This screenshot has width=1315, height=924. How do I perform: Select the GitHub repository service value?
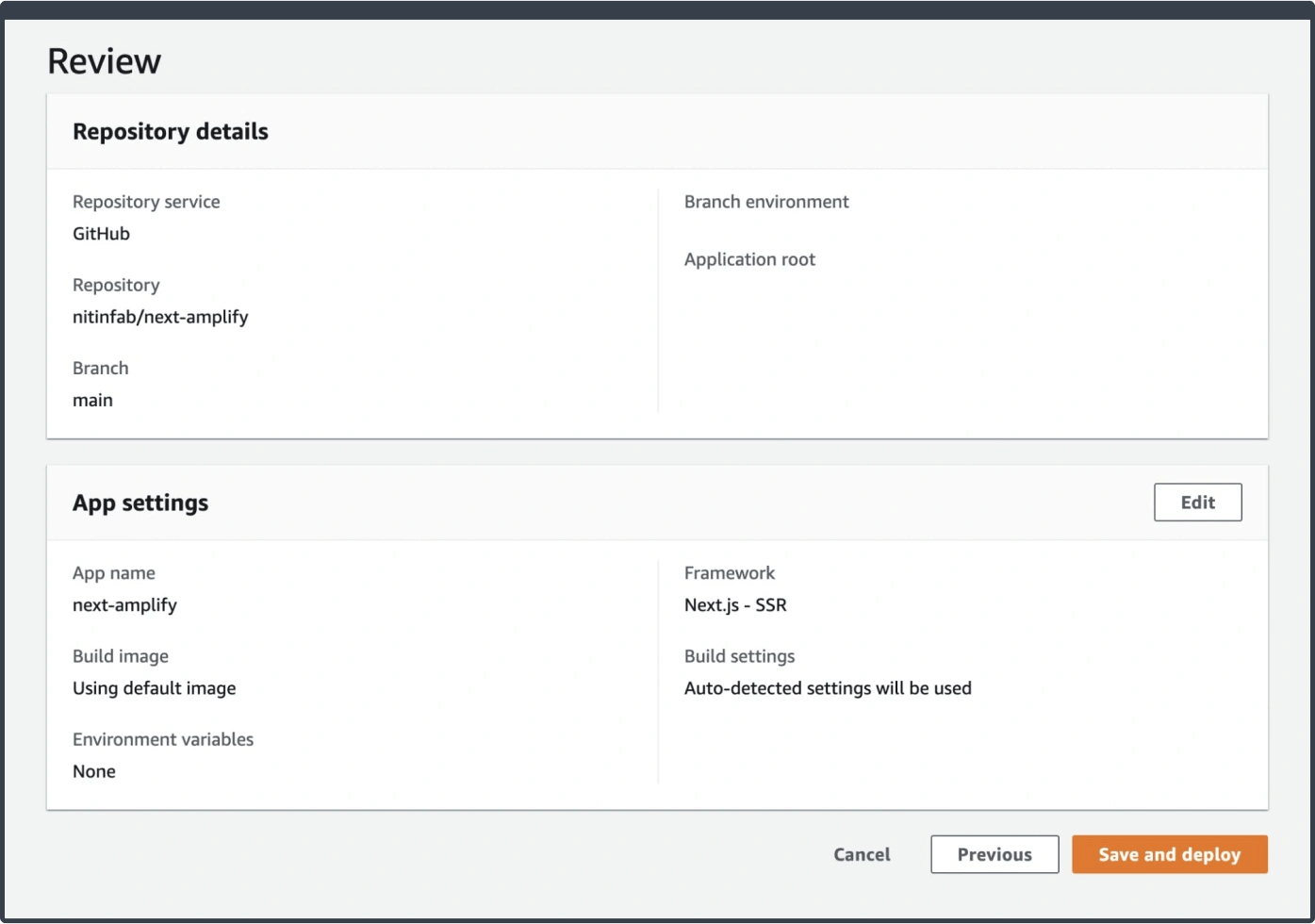pos(101,234)
